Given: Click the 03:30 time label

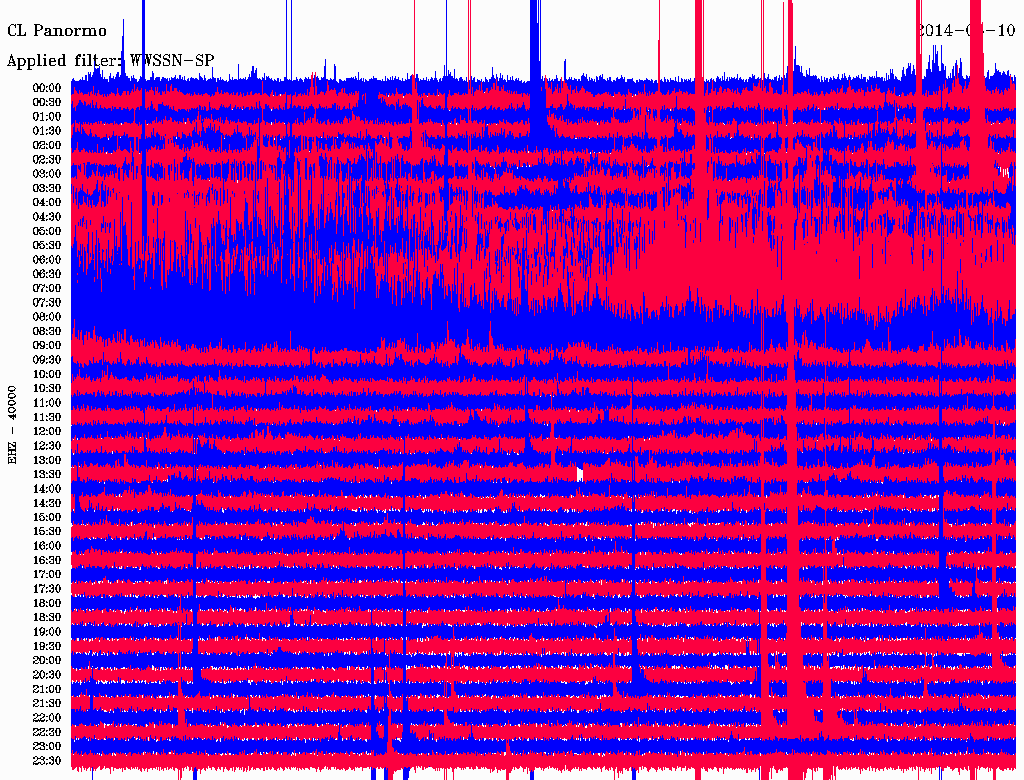Looking at the screenshot, I should [x=47, y=188].
